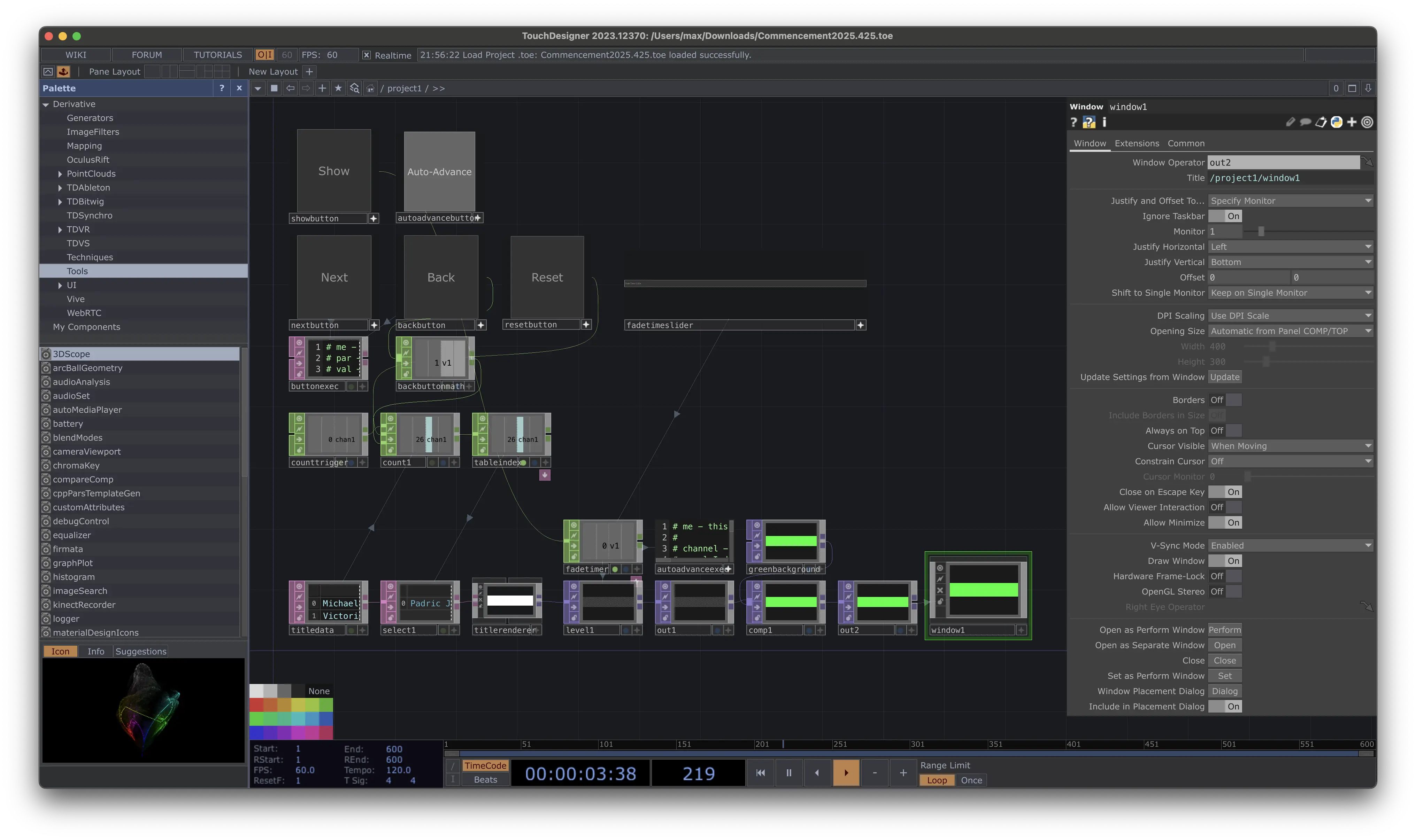Image resolution: width=1416 pixels, height=840 pixels.
Task: Open the Suggestions tab in the palette
Action: 140,652
